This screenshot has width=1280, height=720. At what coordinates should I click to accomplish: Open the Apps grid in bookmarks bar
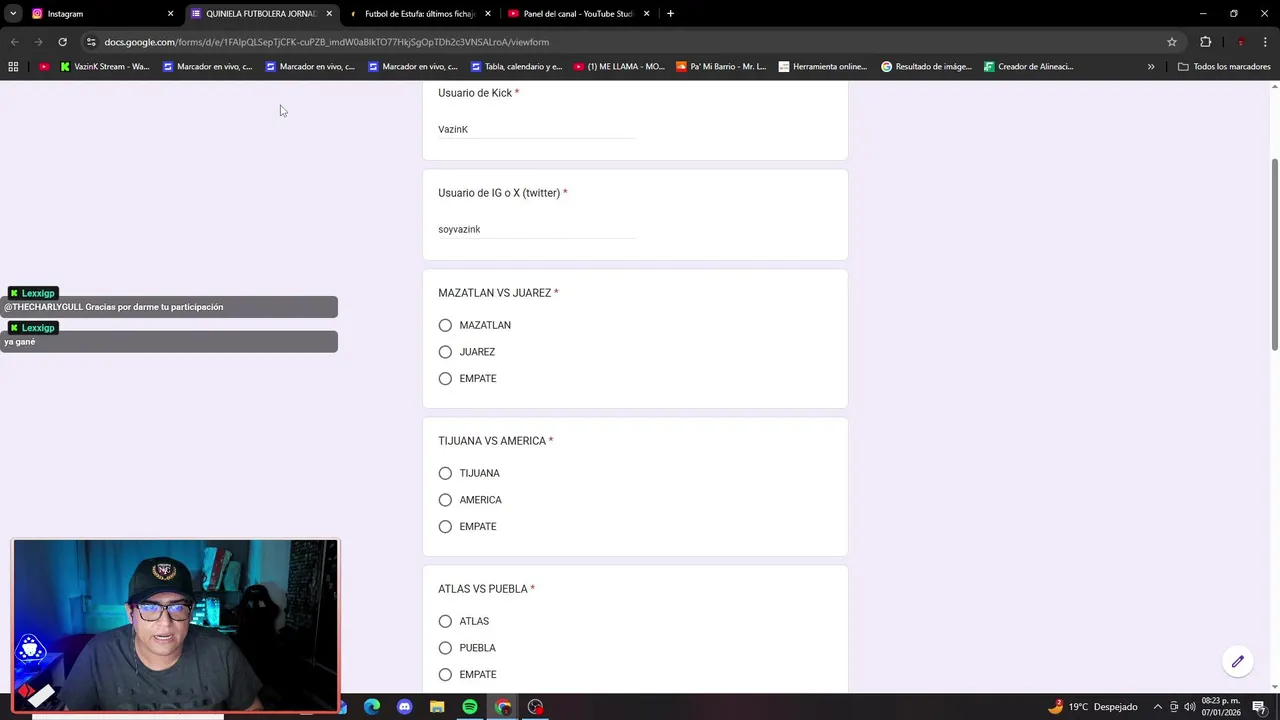(13, 67)
